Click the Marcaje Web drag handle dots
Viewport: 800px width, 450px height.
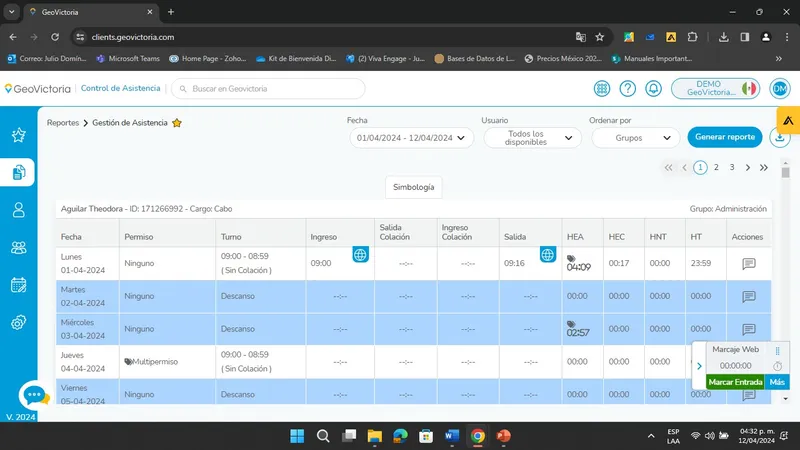coord(778,351)
